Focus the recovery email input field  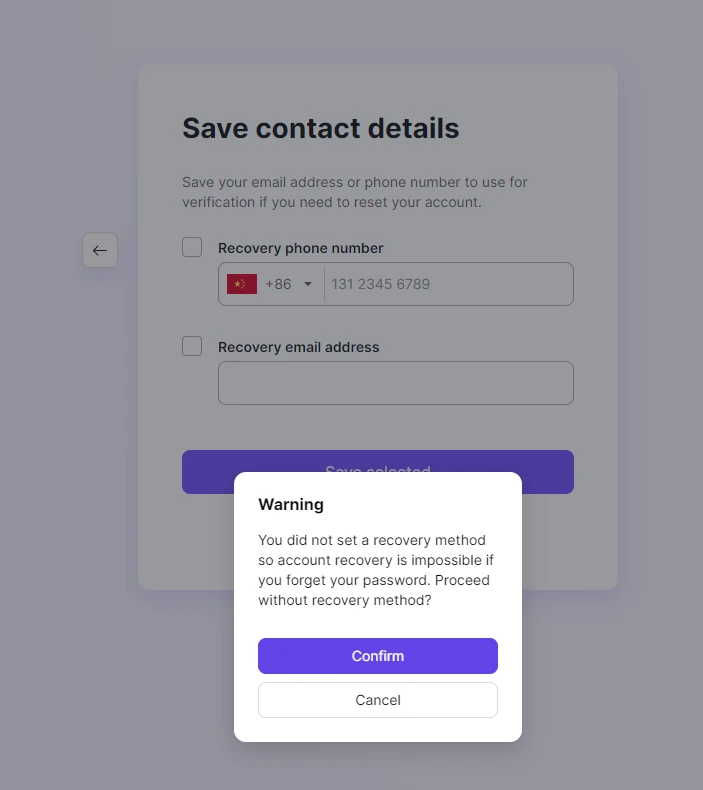point(396,383)
